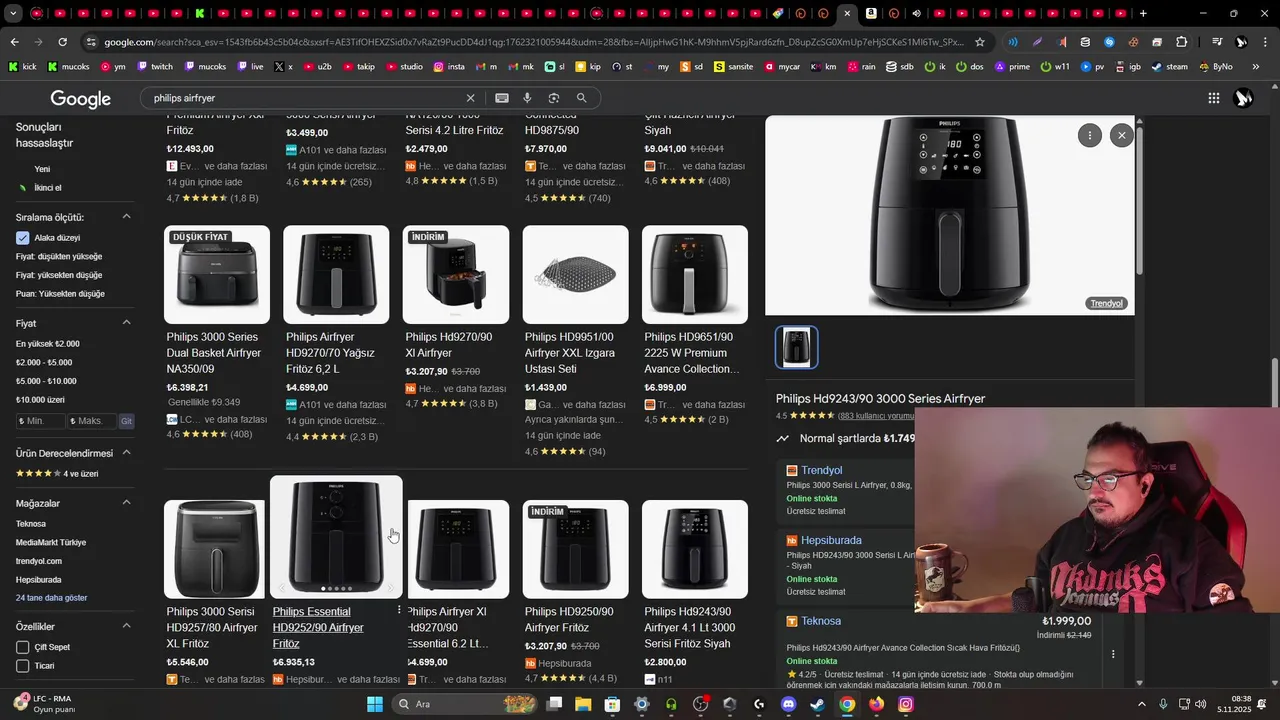Screen dimensions: 1280x720
Task: Open Hepsiburada seller offer link
Action: (x=831, y=540)
